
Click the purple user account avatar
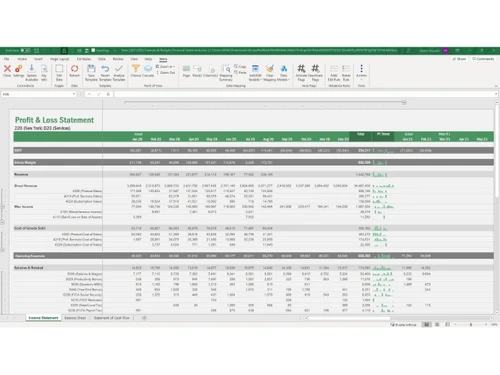(445, 51)
